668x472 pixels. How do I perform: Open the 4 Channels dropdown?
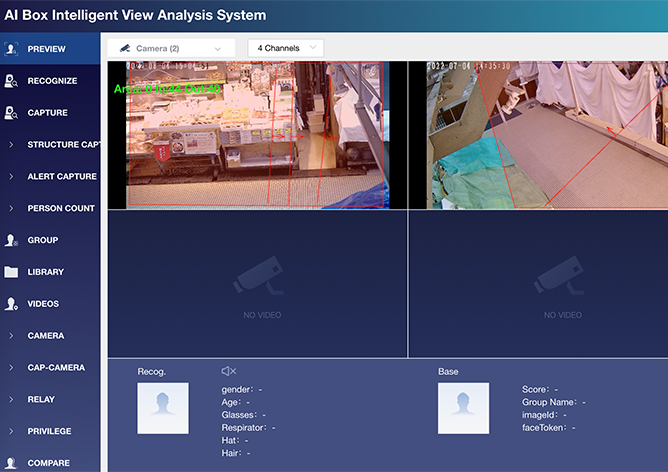coord(285,48)
